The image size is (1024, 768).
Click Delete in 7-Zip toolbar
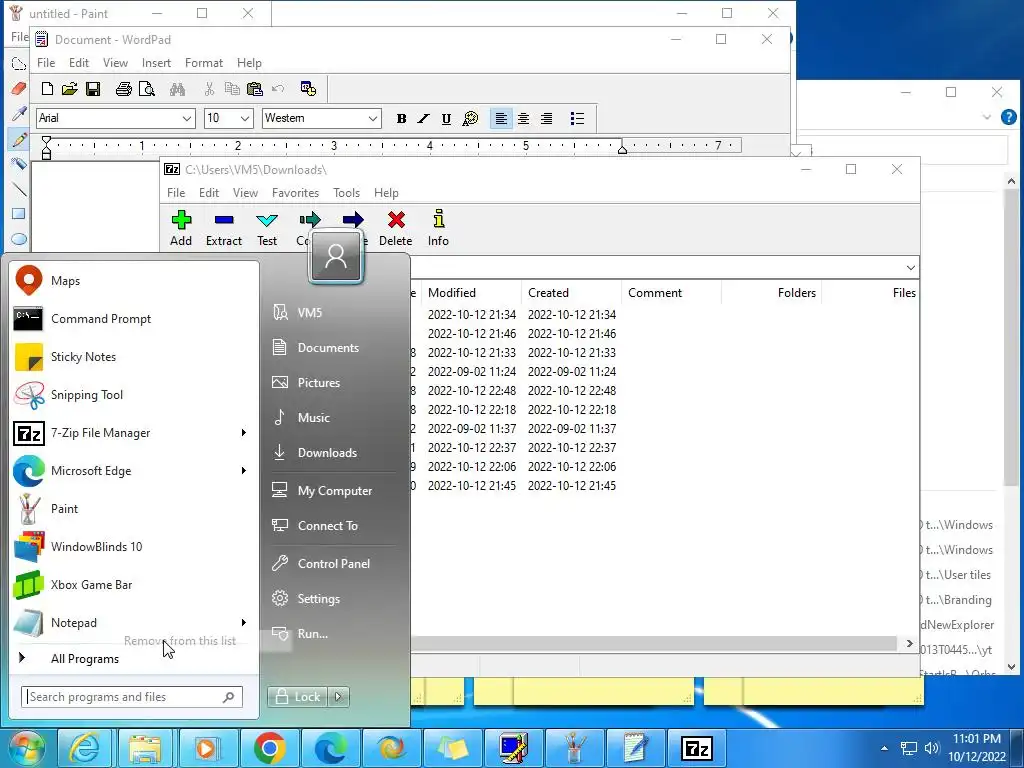tap(396, 229)
